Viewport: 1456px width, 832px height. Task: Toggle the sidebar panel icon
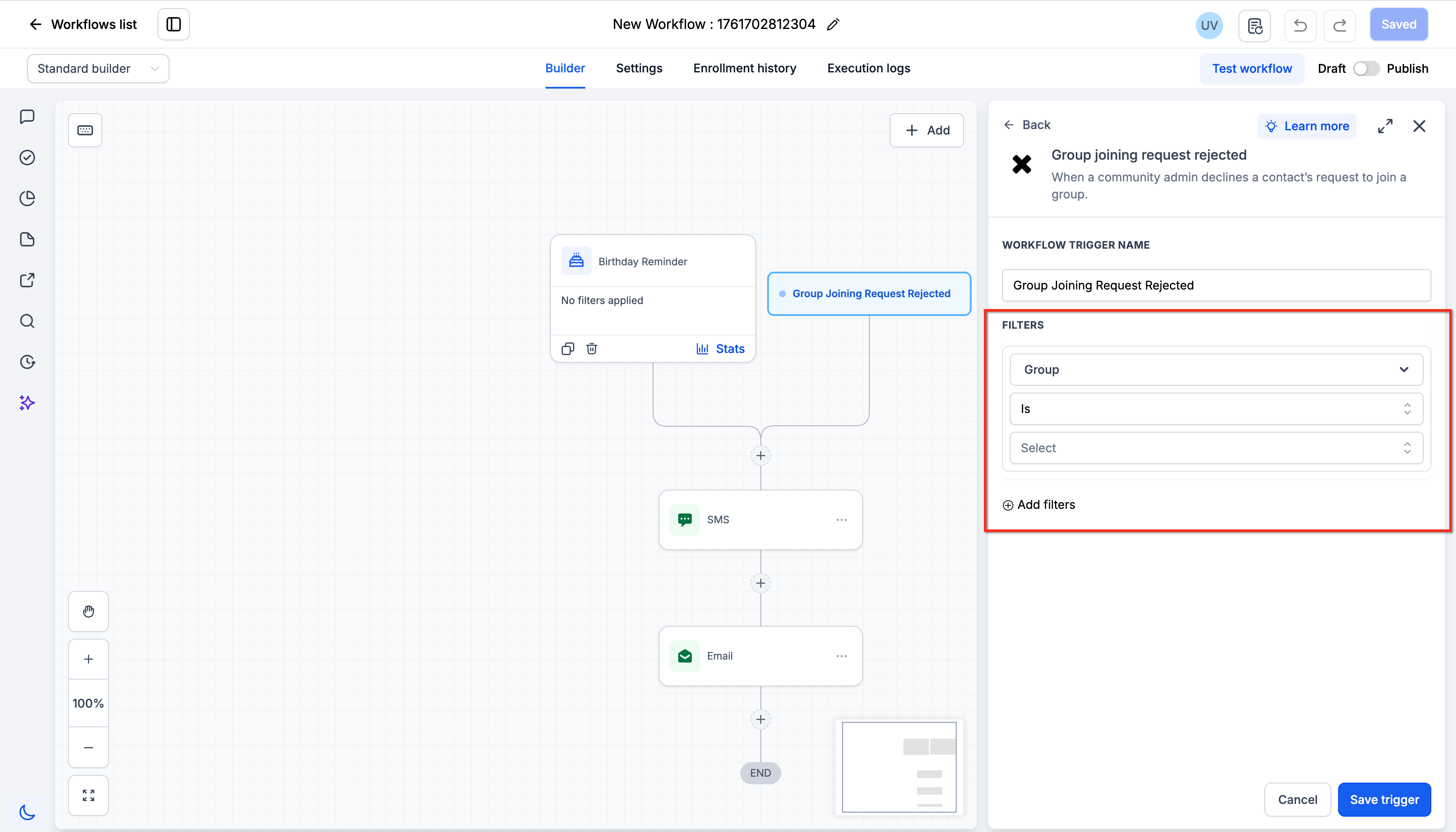(x=174, y=25)
